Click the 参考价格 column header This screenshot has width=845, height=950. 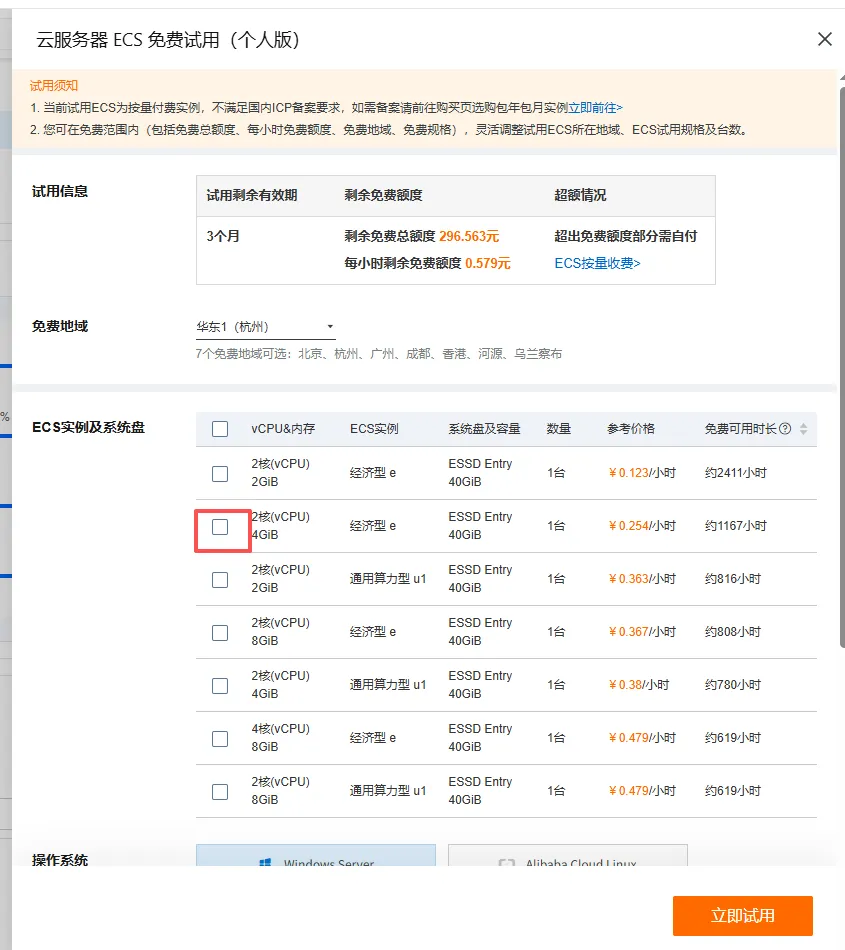point(631,429)
